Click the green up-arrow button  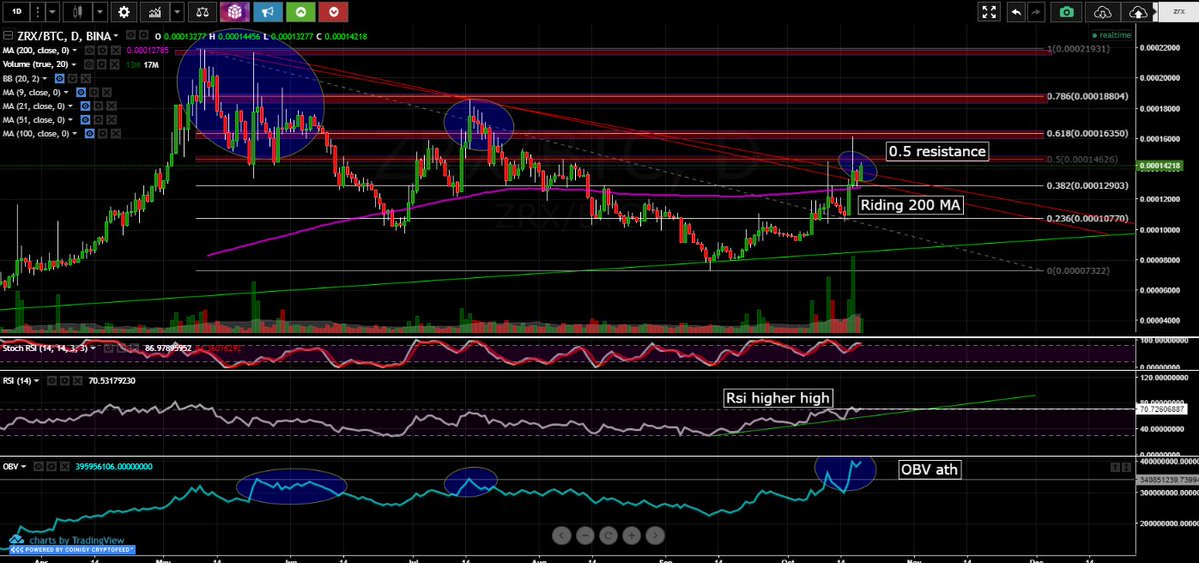coord(301,11)
